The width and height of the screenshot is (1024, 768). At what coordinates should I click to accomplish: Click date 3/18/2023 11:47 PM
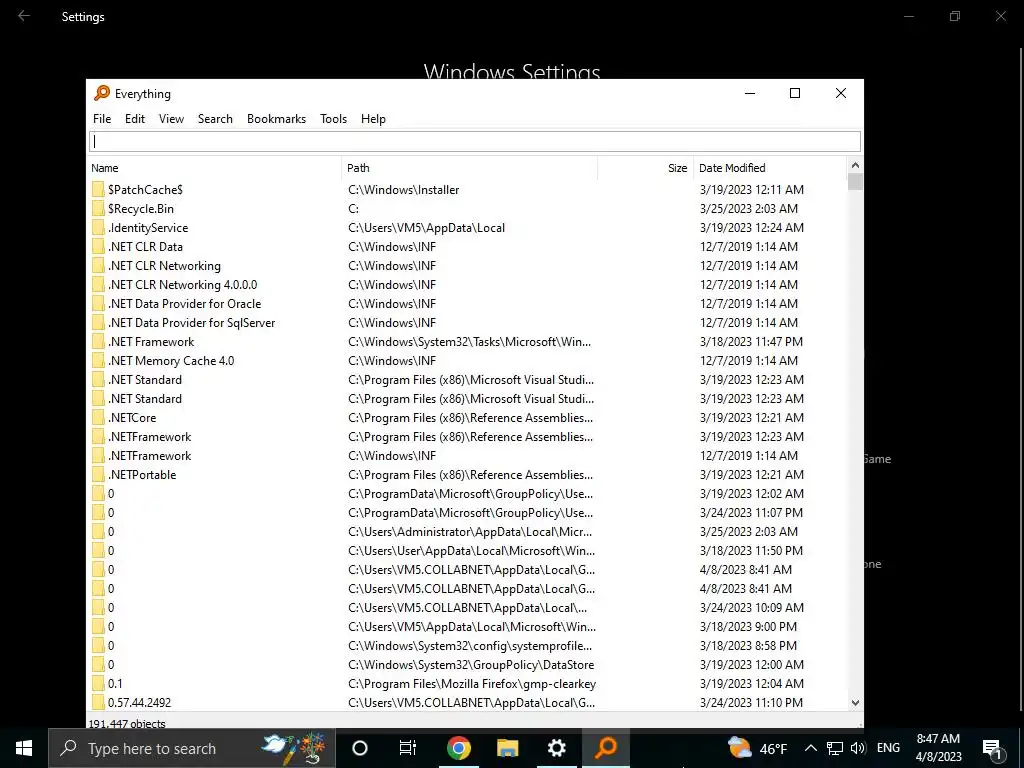751,342
